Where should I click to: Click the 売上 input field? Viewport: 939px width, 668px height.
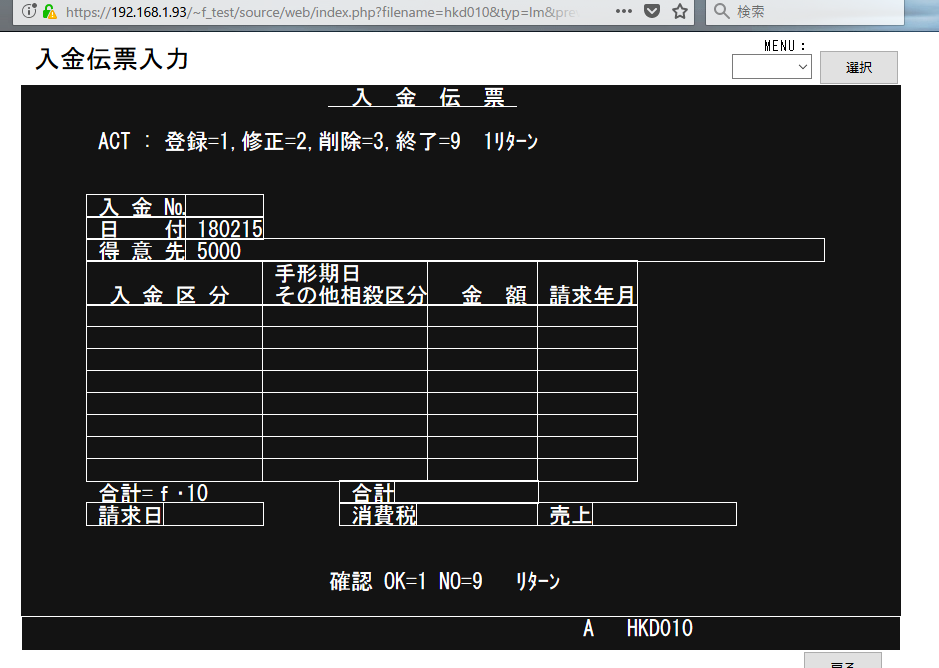tap(663, 515)
